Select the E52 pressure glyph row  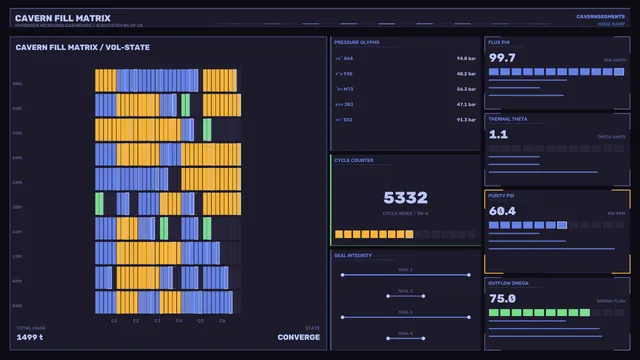405,120
